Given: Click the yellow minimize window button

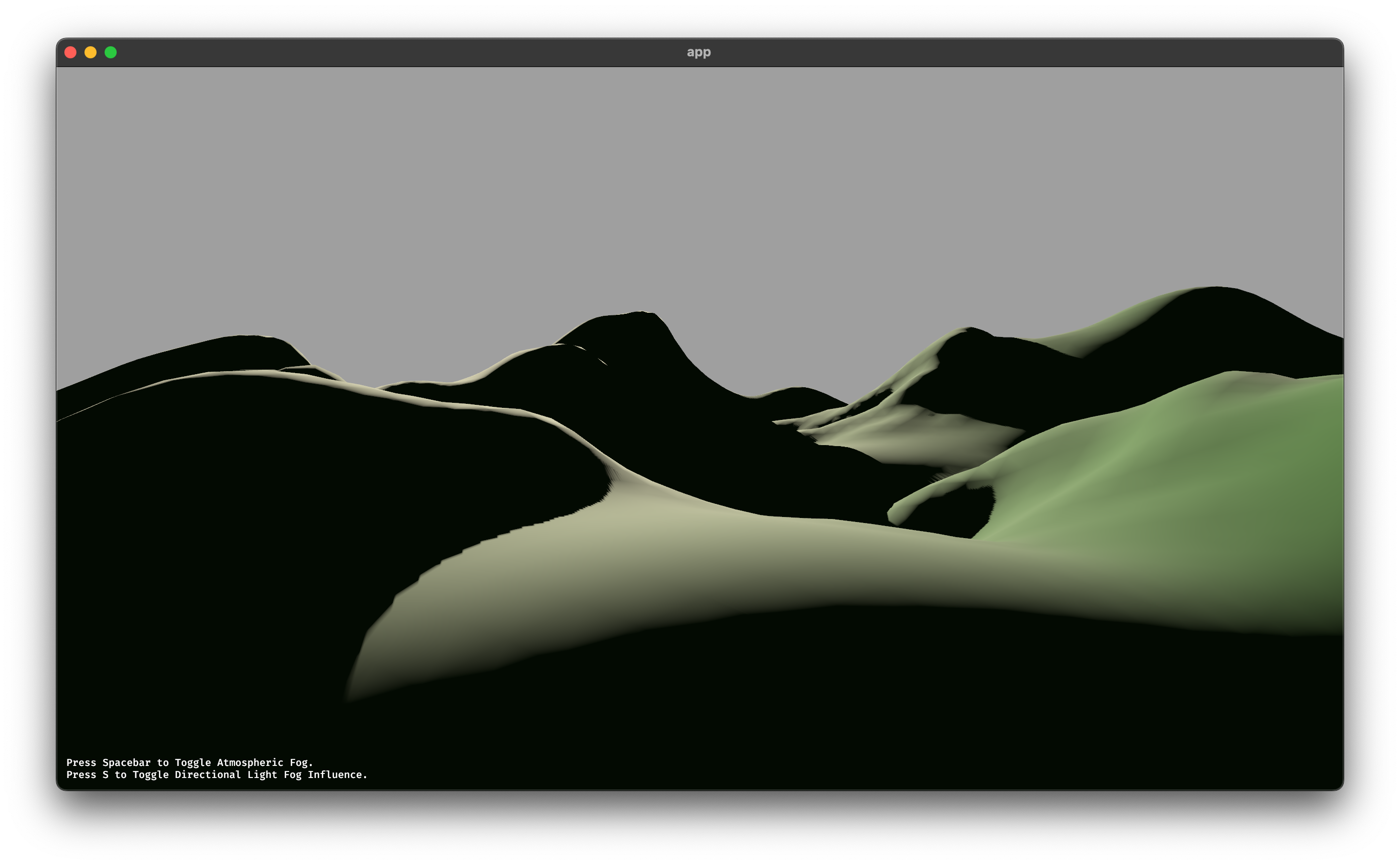Looking at the screenshot, I should (91, 53).
